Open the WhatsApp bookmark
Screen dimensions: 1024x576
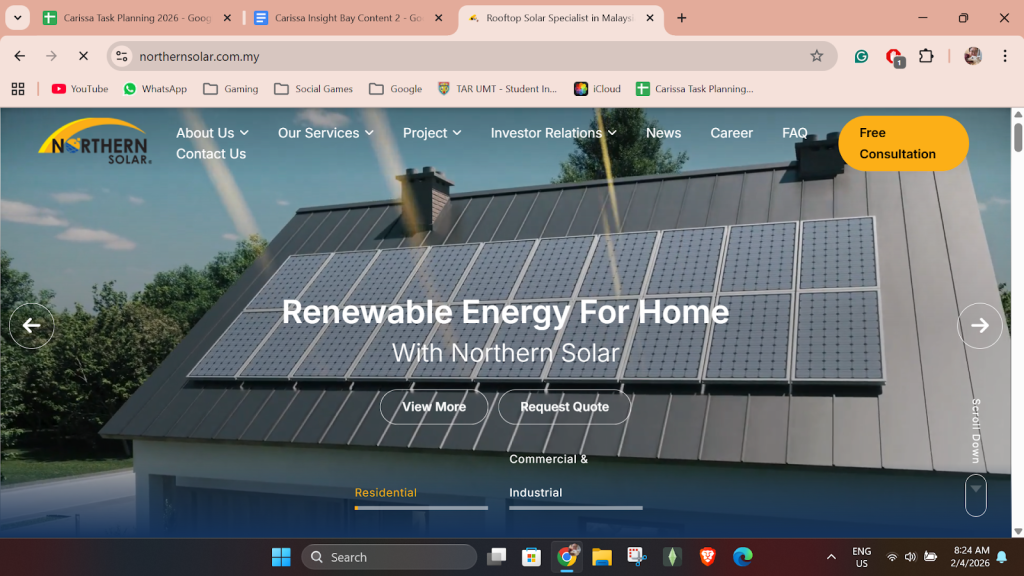click(x=155, y=88)
